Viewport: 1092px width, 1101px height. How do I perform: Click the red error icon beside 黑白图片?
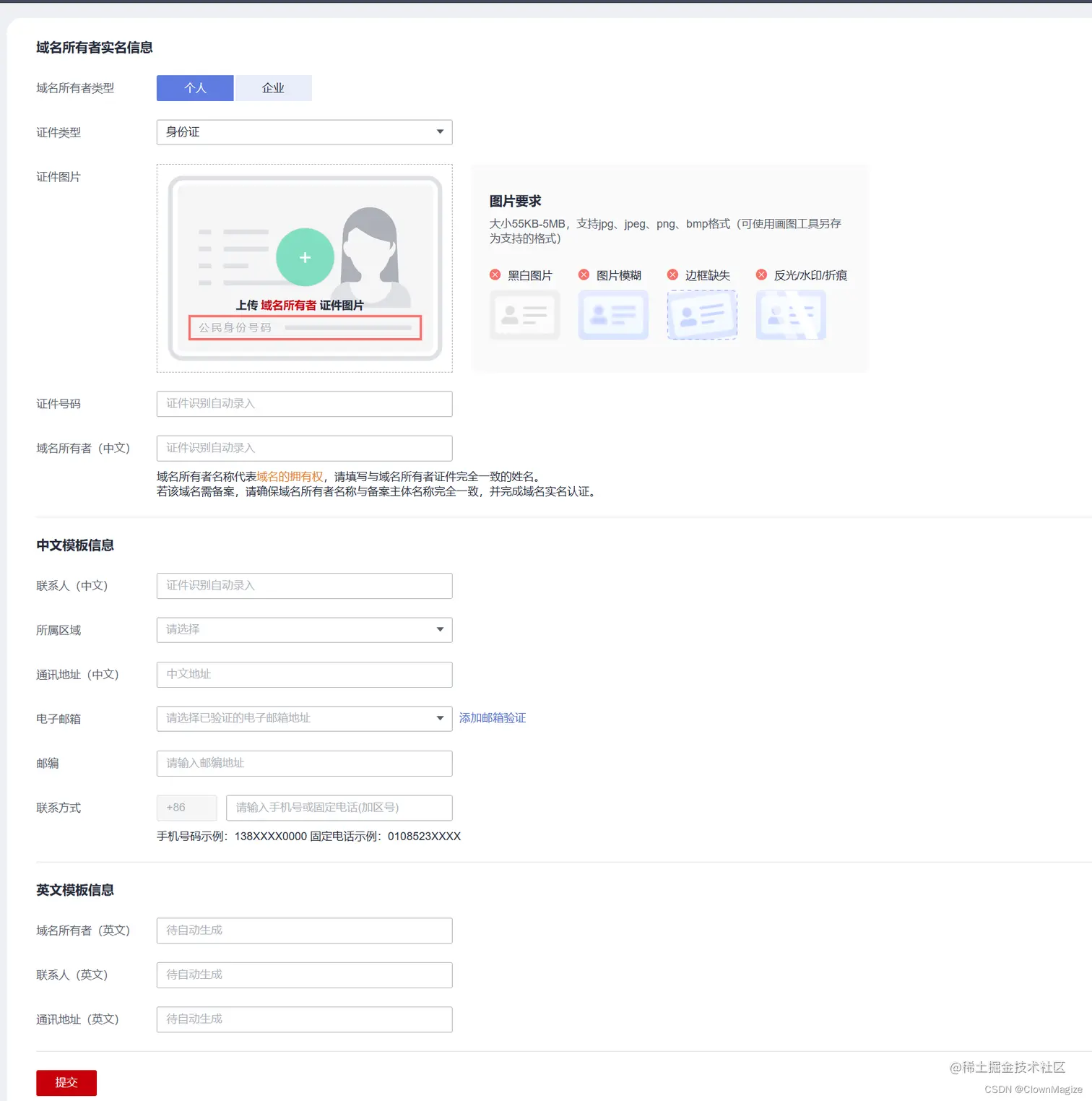tap(495, 275)
